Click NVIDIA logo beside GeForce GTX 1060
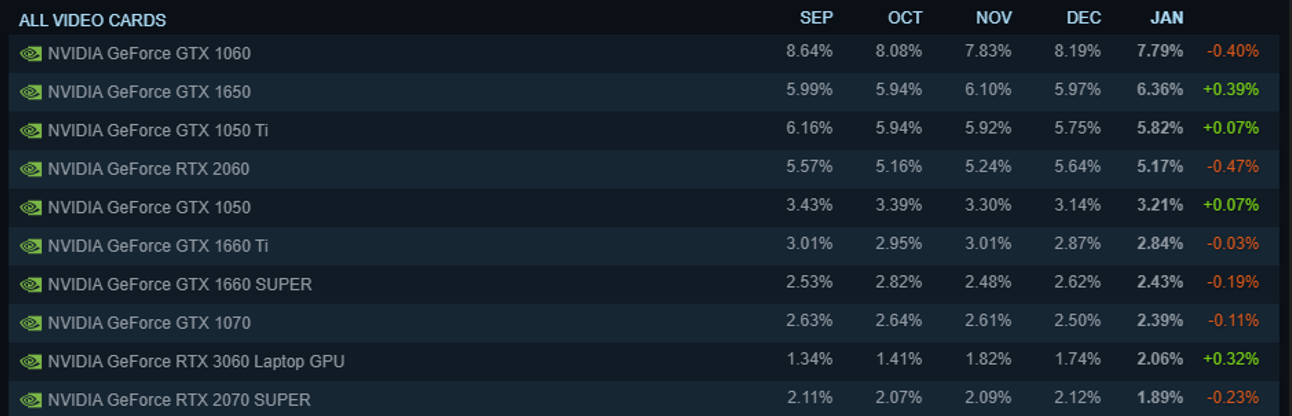The image size is (1292, 416). pos(30,54)
